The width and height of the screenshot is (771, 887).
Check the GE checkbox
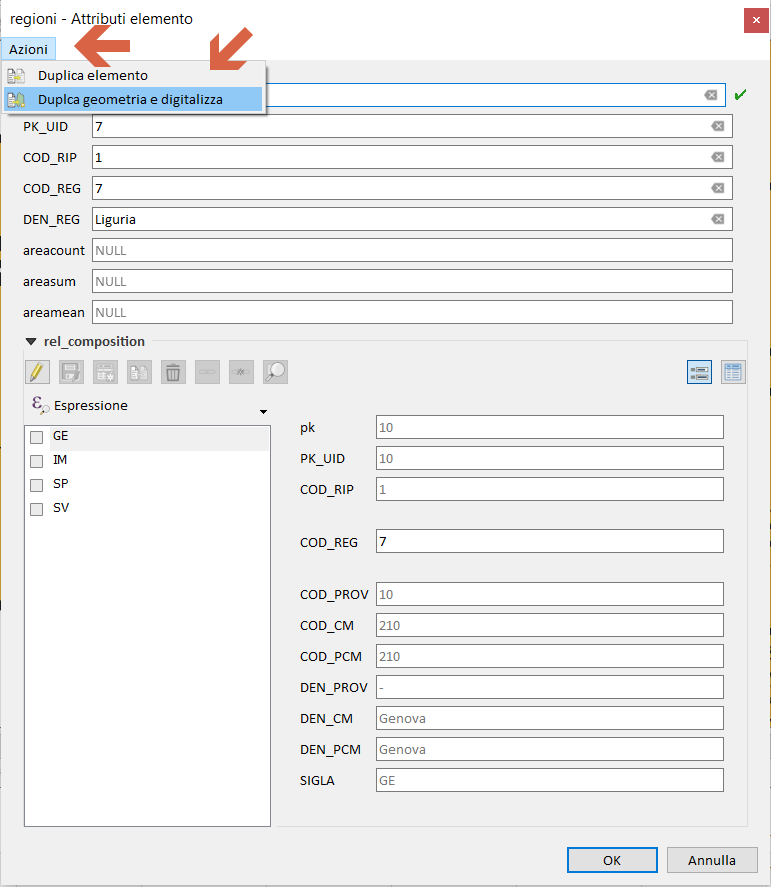[37, 437]
